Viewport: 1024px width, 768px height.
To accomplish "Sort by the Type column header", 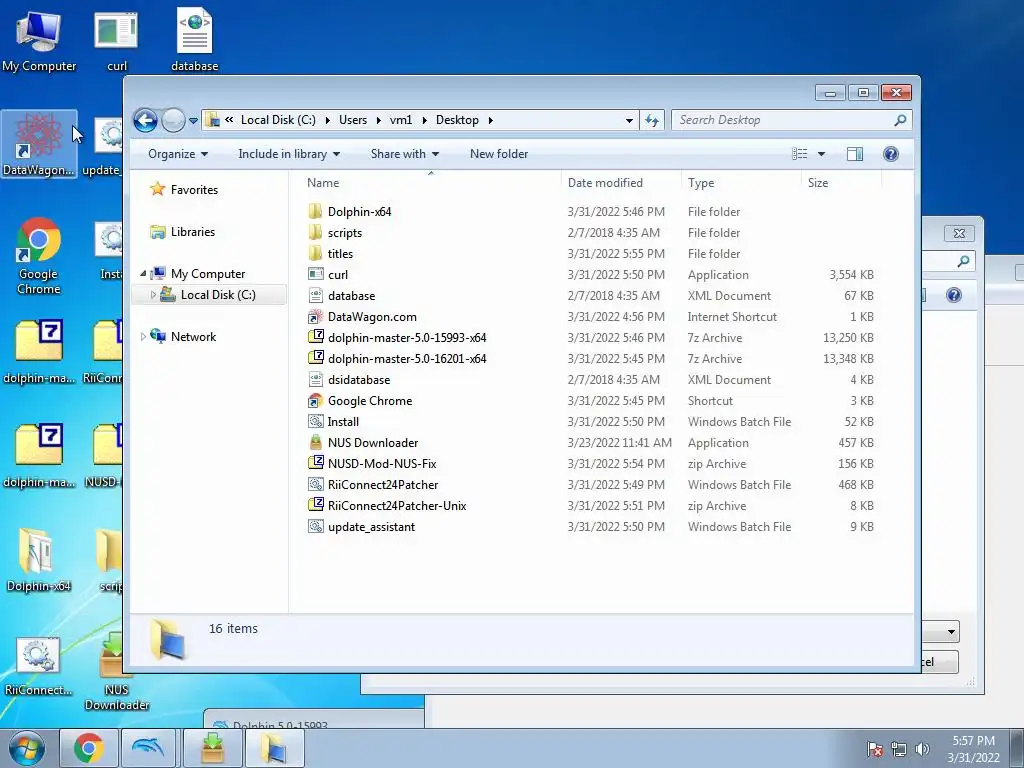I will [x=741, y=183].
